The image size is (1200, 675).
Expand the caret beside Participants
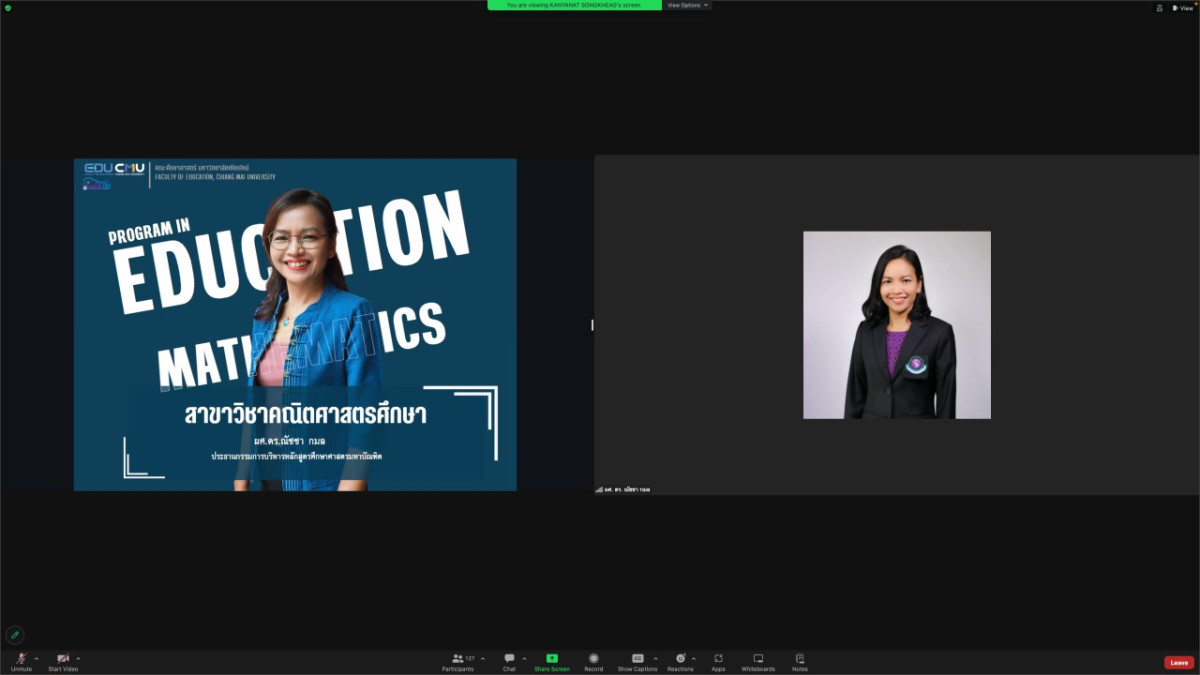(483, 658)
